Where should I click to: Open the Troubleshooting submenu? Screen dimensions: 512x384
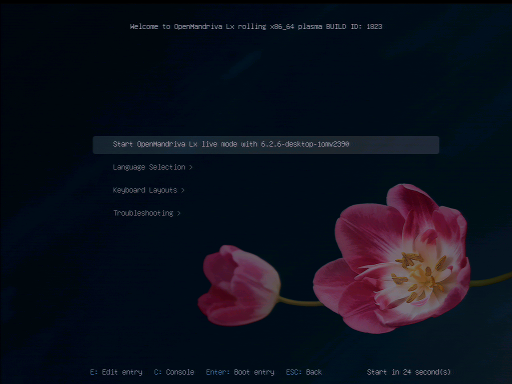pyautogui.click(x=147, y=213)
